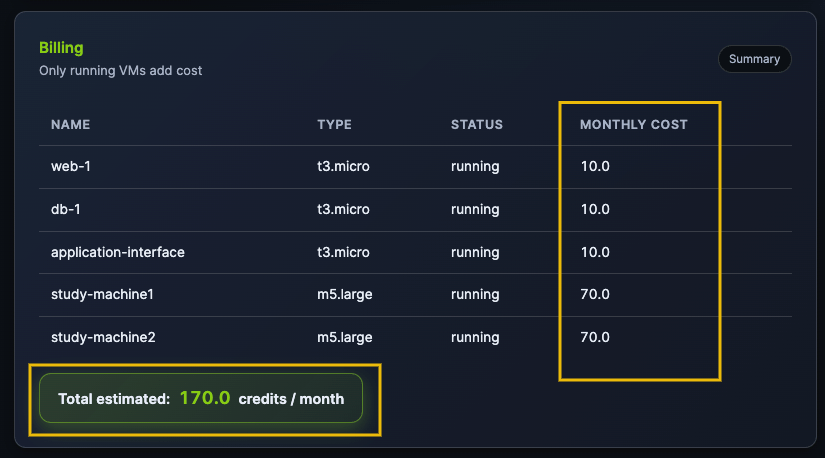Click the Summary button

click(x=754, y=59)
